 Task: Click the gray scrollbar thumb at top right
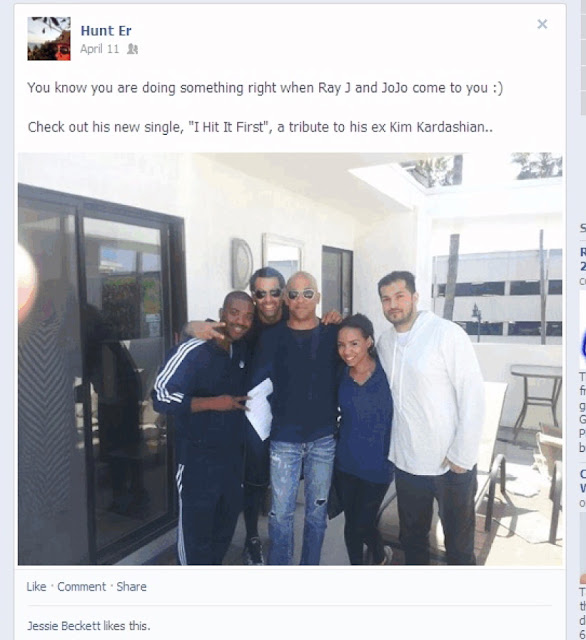(583, 57)
